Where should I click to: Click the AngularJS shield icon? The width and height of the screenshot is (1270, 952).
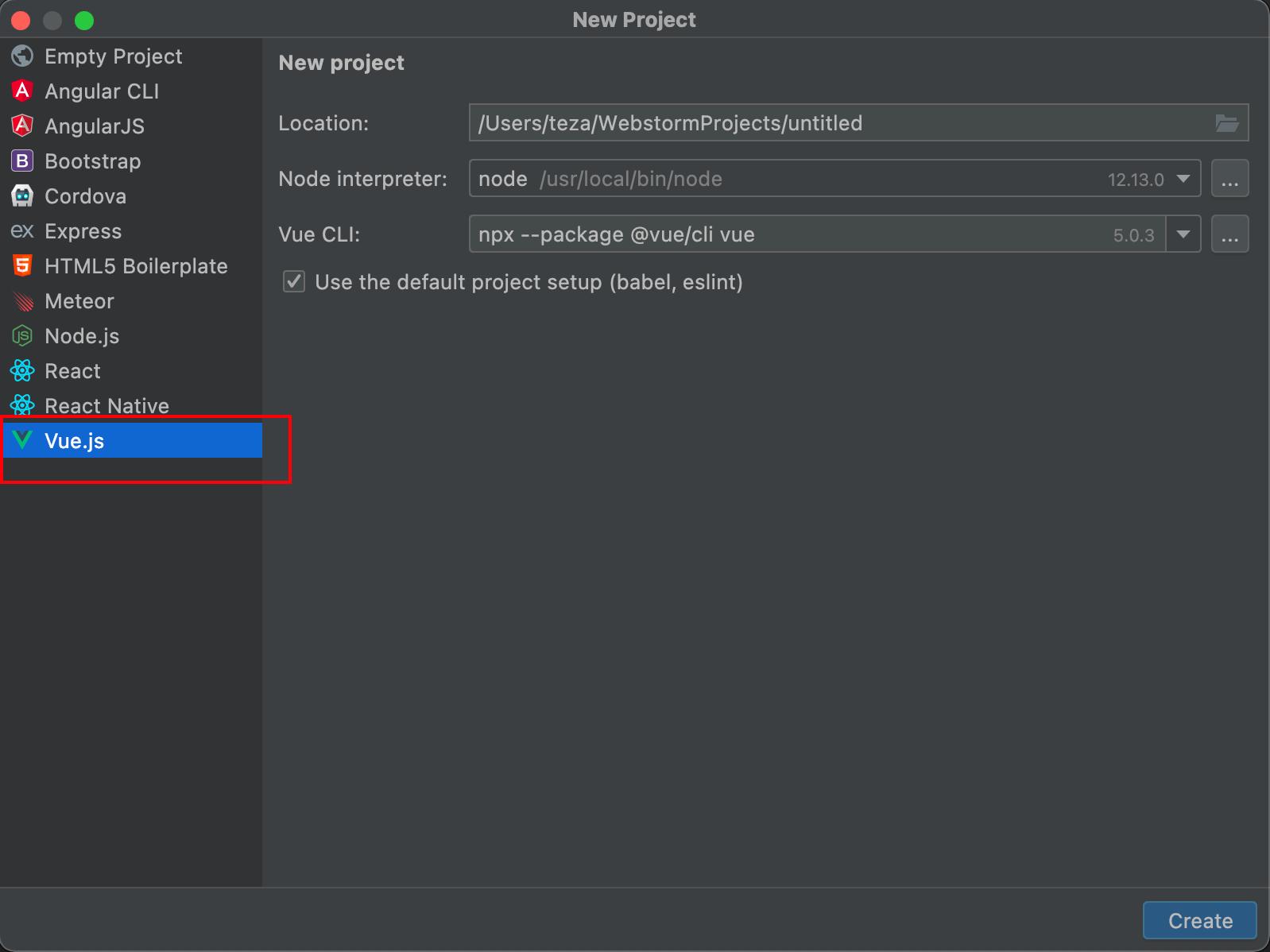(x=22, y=126)
